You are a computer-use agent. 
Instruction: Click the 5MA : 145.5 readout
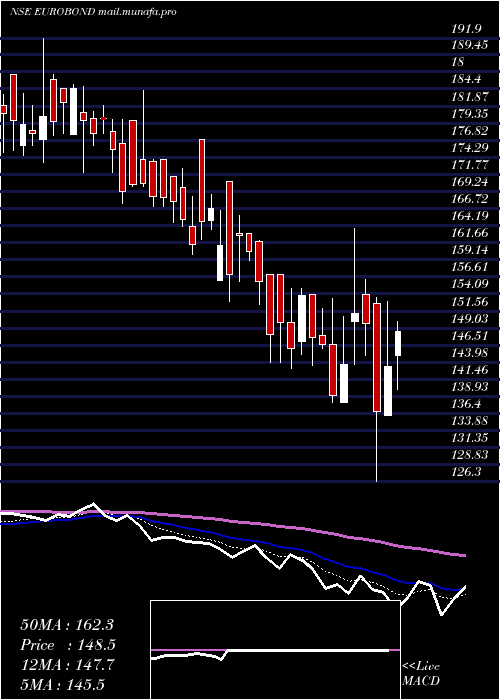click(x=65, y=684)
